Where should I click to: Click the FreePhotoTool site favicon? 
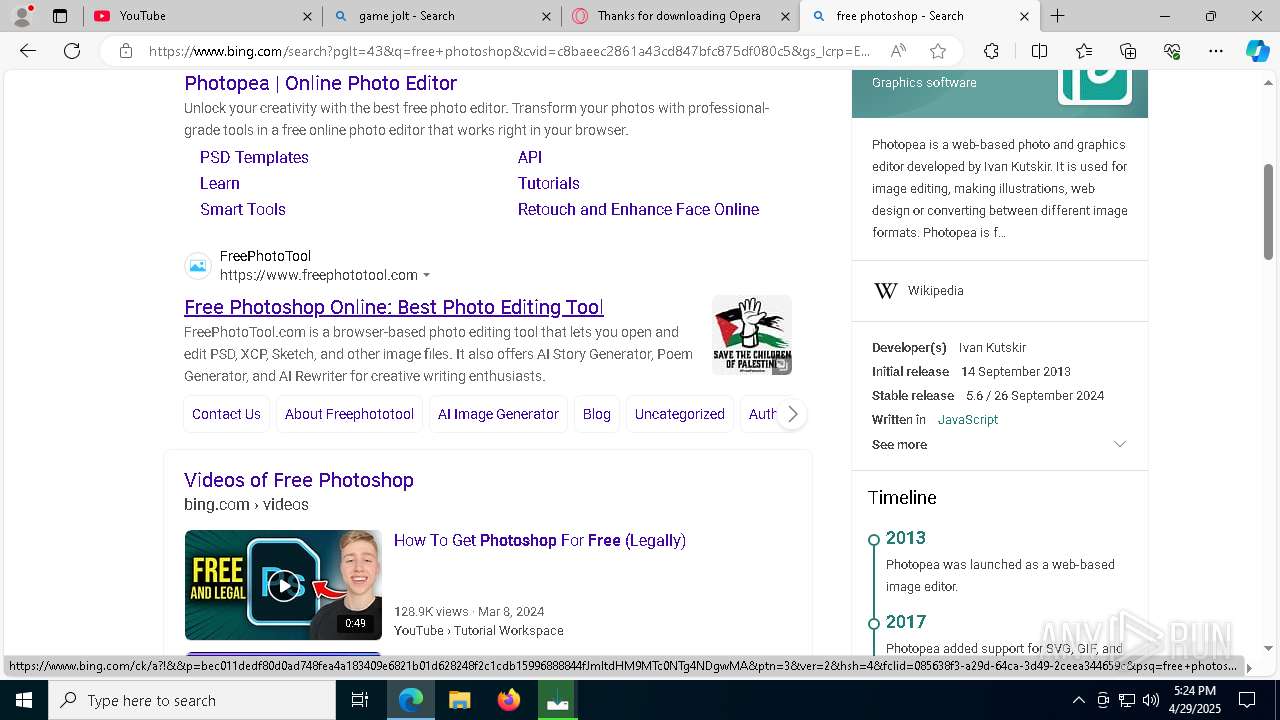[198, 266]
